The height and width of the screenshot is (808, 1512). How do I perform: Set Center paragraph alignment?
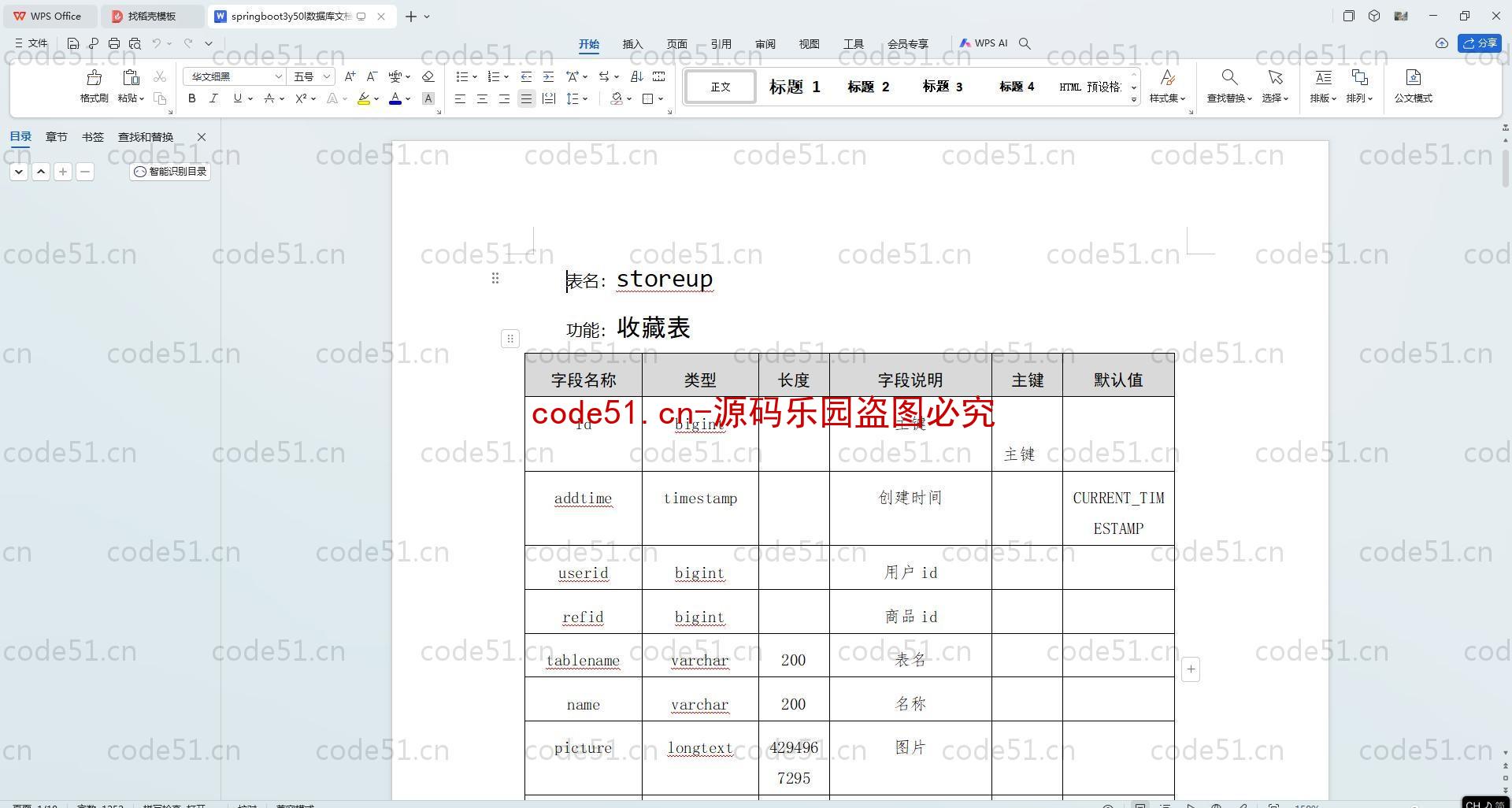(482, 98)
